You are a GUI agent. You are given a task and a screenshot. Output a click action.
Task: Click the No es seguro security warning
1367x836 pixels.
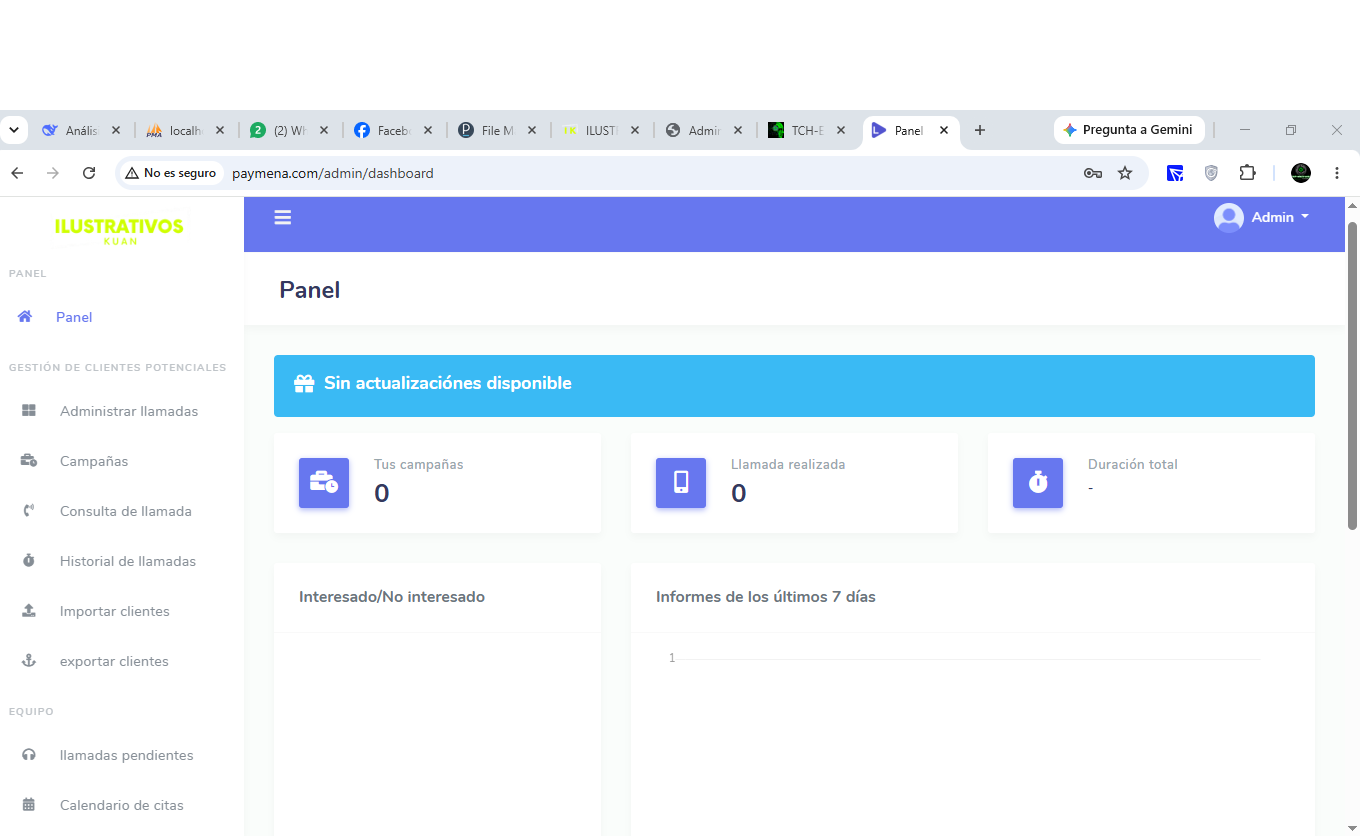click(x=171, y=173)
